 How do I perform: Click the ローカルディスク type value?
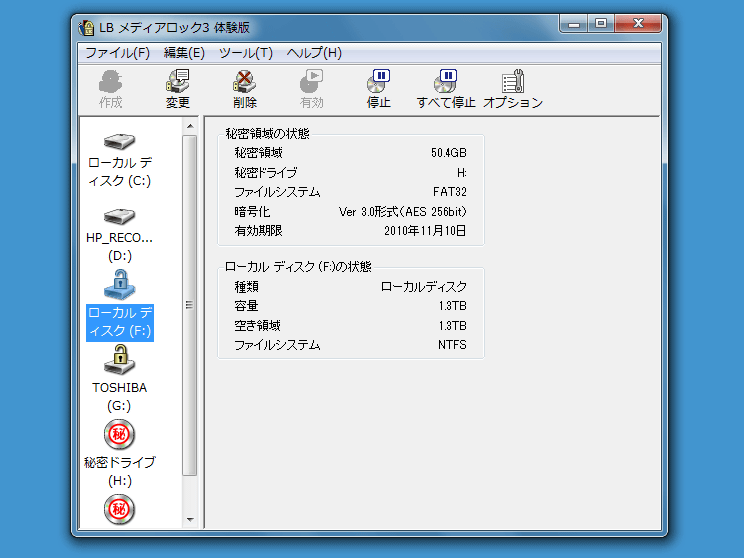pyautogui.click(x=424, y=287)
